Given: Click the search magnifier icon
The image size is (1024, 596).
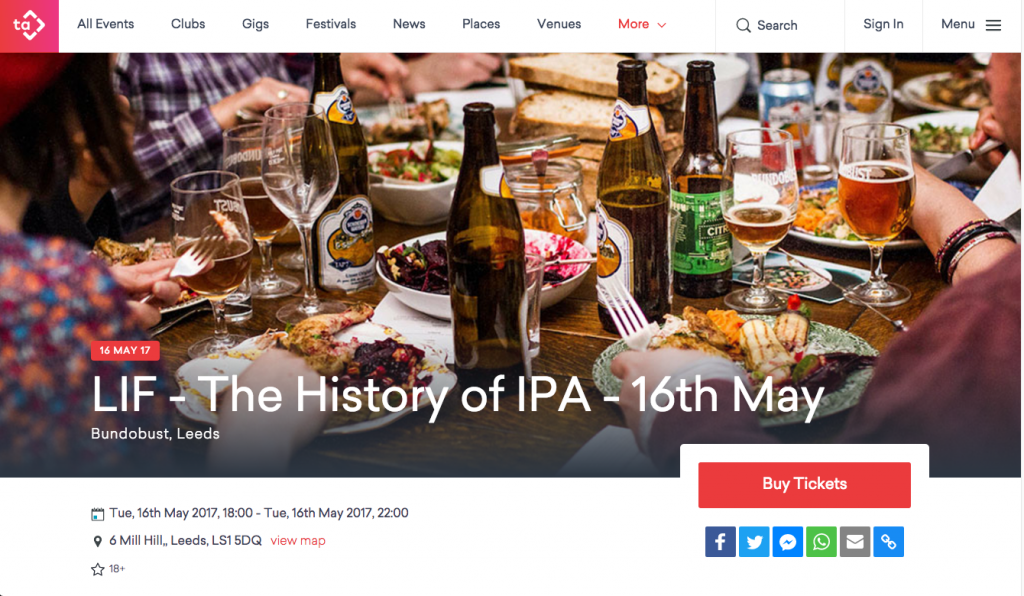Looking at the screenshot, I should click(743, 25).
